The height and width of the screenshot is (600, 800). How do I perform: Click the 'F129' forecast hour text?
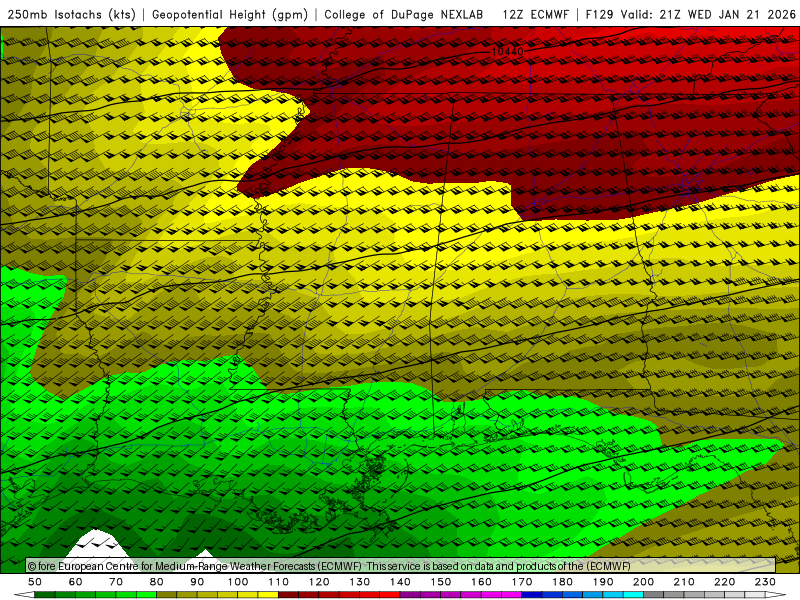[599, 14]
